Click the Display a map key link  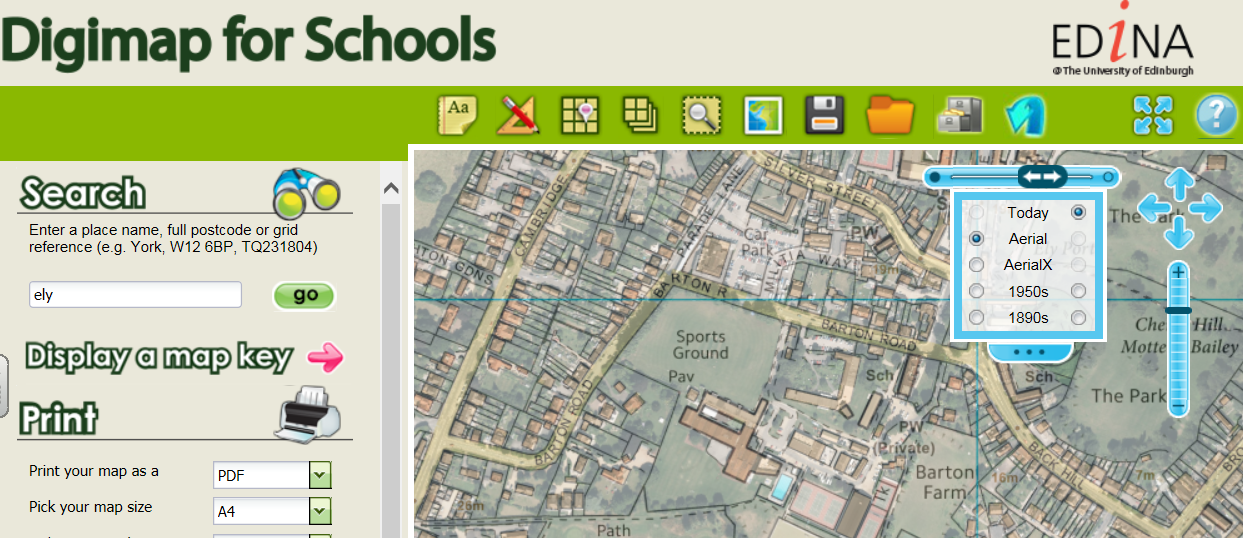point(159,357)
